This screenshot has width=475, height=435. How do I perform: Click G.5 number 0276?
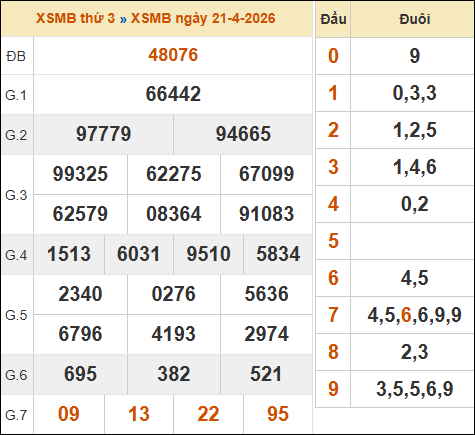[x=174, y=294]
